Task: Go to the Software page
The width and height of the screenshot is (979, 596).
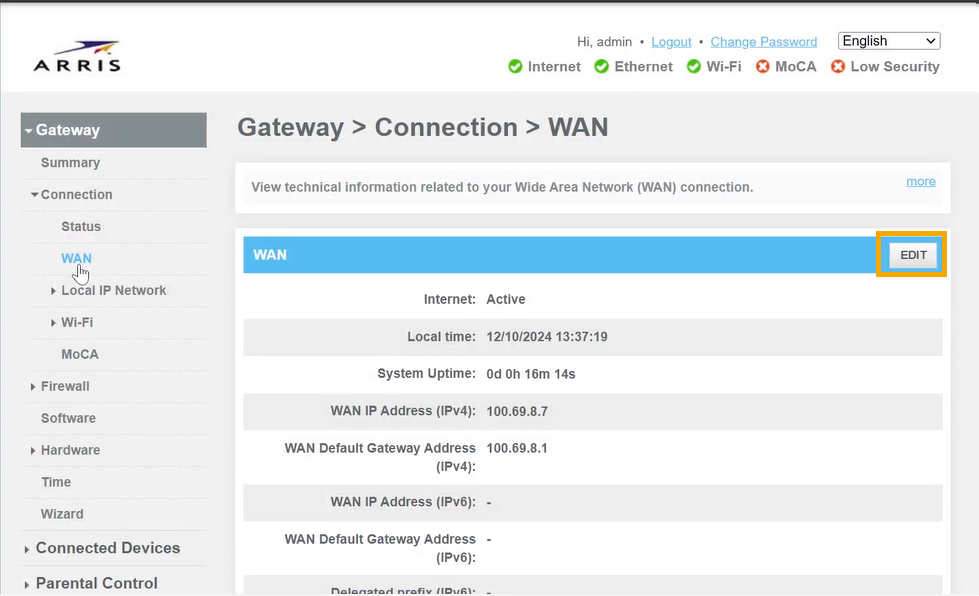Action: pyautogui.click(x=69, y=418)
